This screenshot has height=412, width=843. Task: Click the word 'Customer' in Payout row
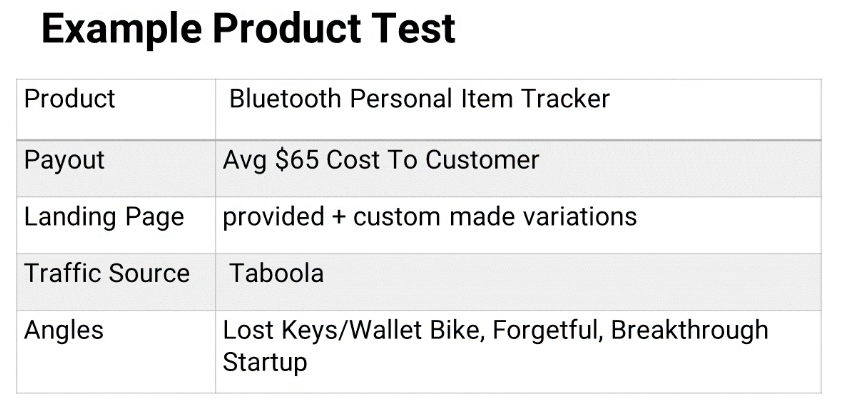(x=482, y=160)
